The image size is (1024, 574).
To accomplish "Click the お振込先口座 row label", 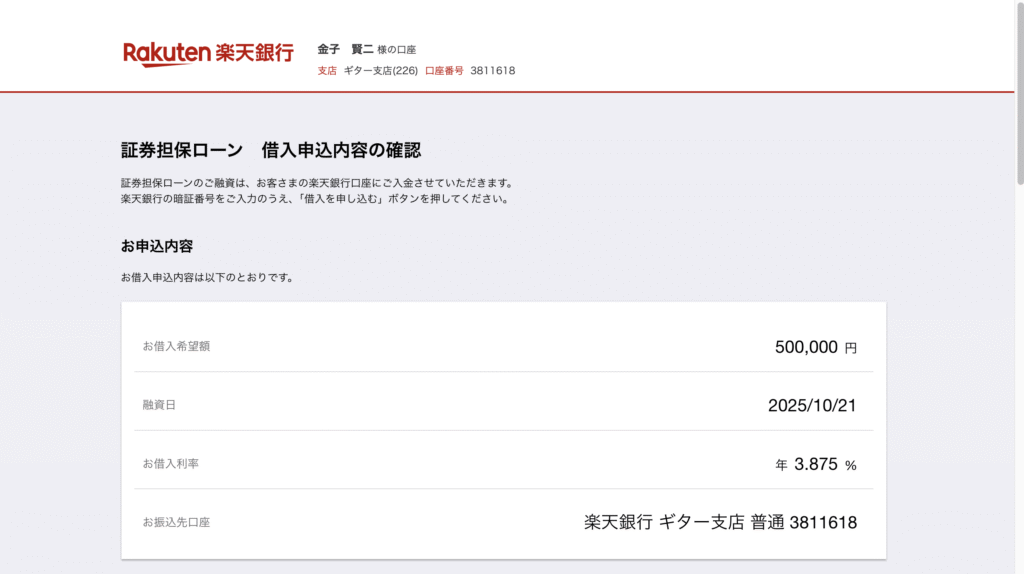I will click(x=176, y=522).
